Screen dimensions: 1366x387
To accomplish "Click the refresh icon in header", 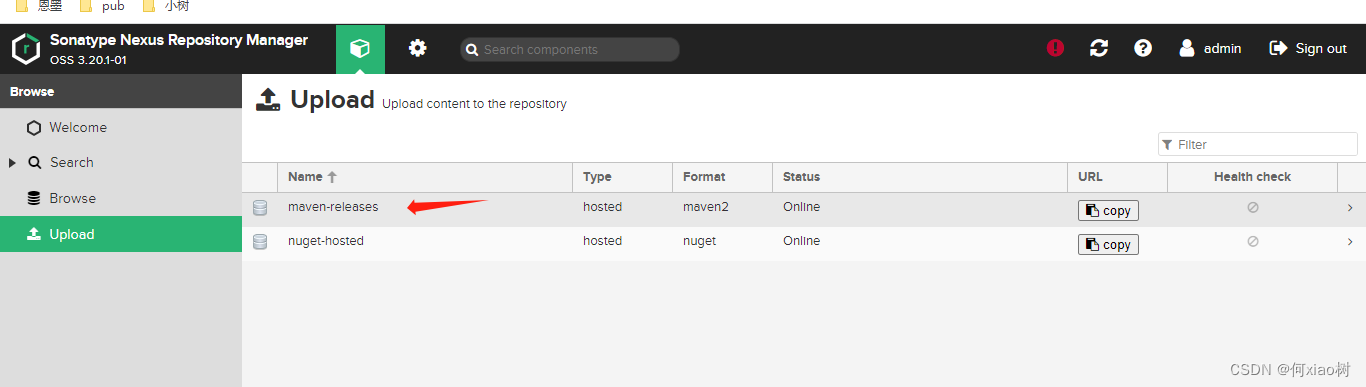I will coord(1099,48).
